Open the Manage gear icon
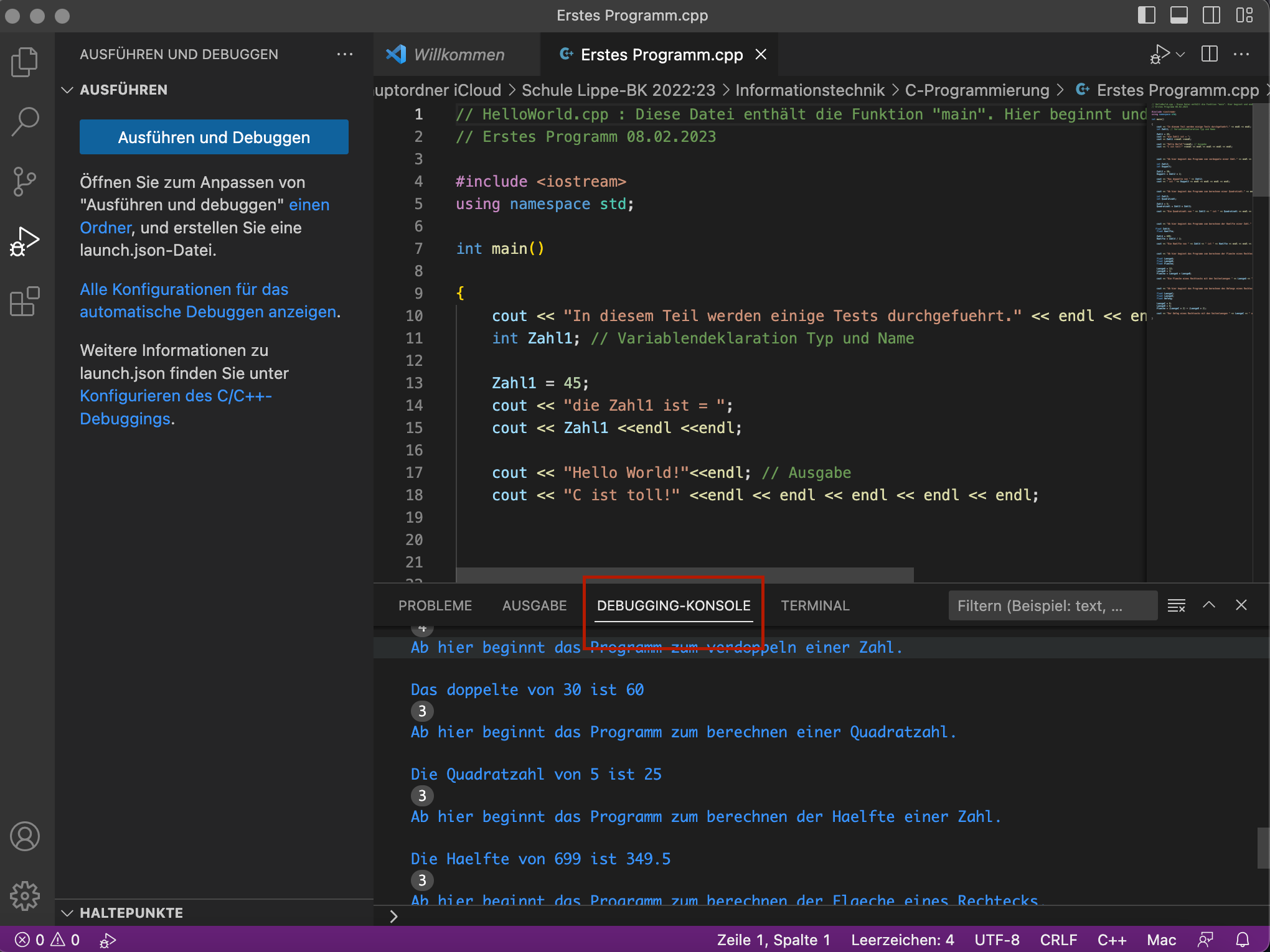The width and height of the screenshot is (1270, 952). tap(25, 895)
